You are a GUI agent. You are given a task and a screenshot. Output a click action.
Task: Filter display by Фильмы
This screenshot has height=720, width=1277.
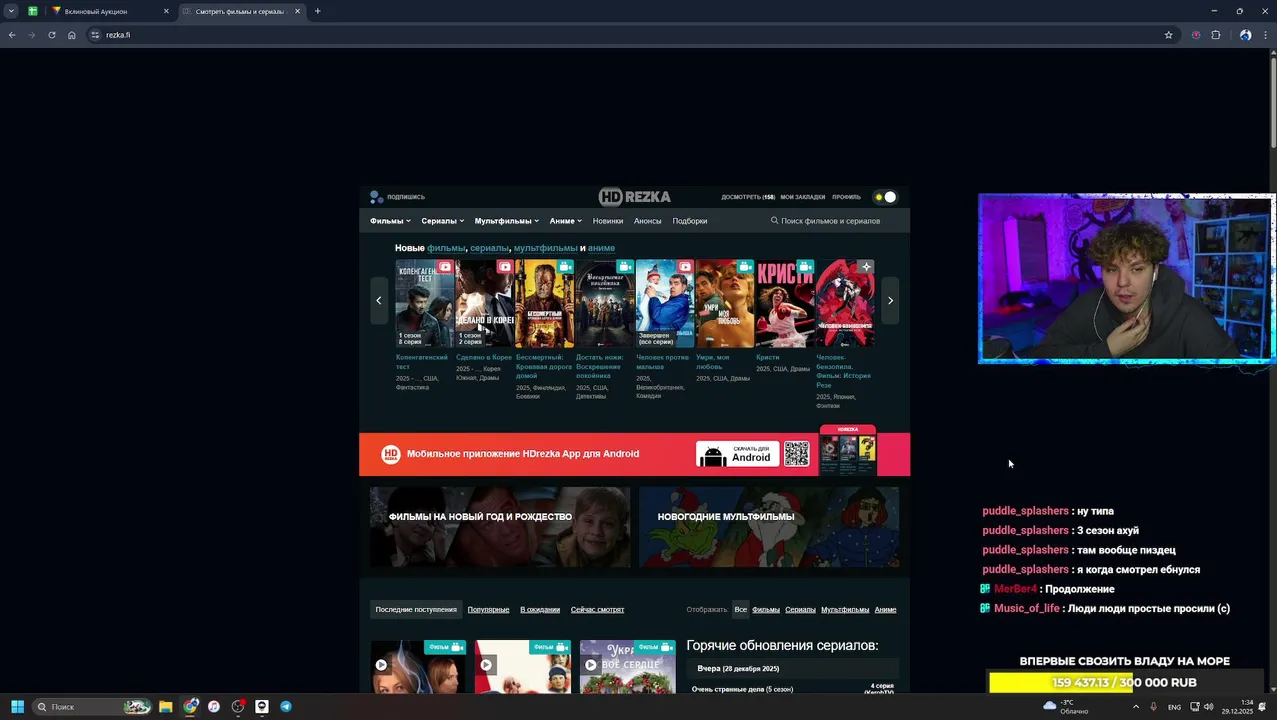[766, 609]
